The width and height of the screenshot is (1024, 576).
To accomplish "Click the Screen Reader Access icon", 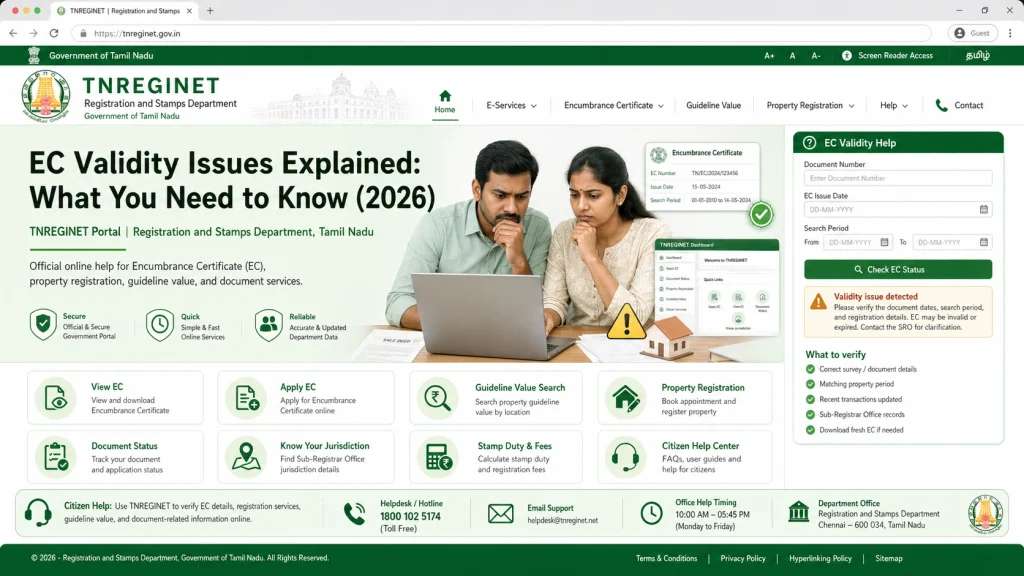I will click(x=846, y=56).
